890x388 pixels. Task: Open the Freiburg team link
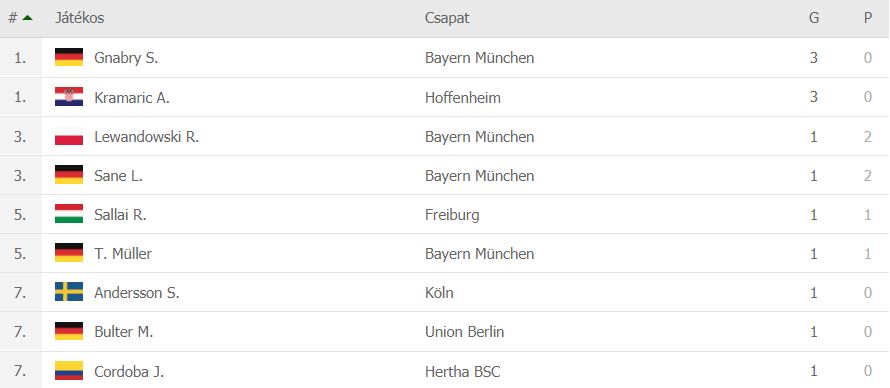click(452, 215)
